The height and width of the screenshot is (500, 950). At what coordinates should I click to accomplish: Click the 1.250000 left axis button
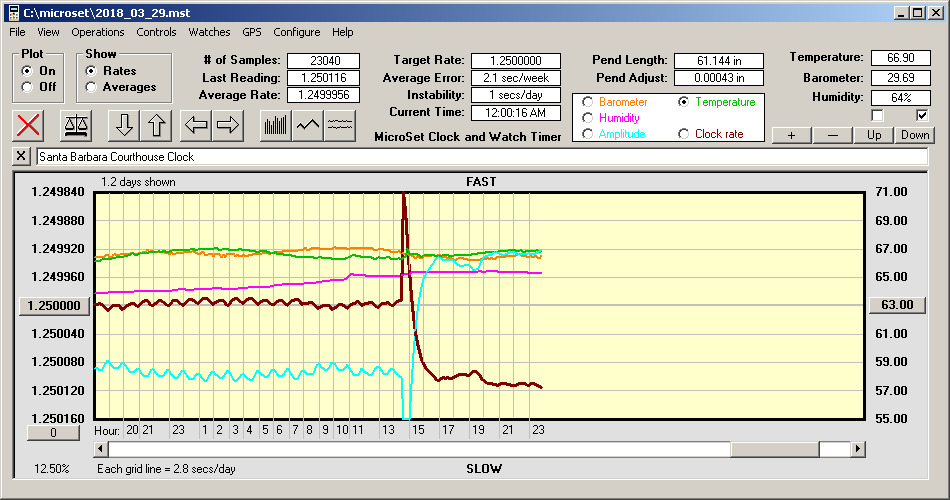(x=55, y=305)
